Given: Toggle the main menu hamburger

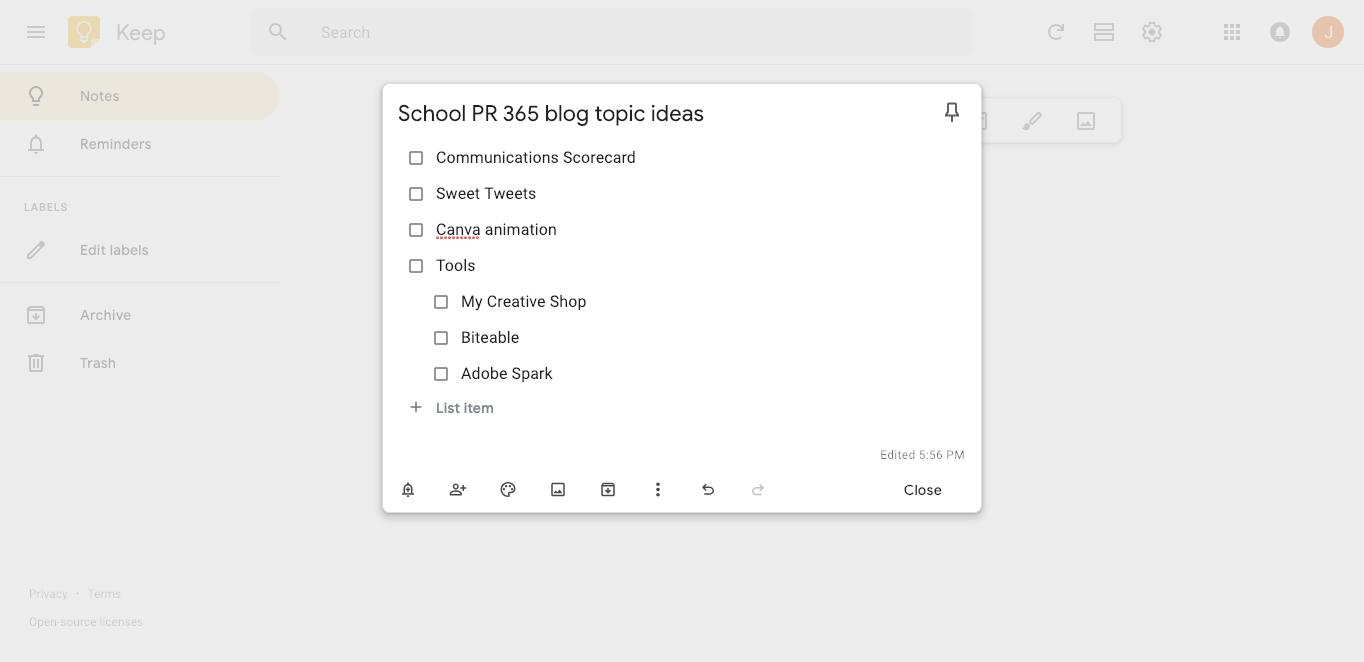Looking at the screenshot, I should point(36,32).
